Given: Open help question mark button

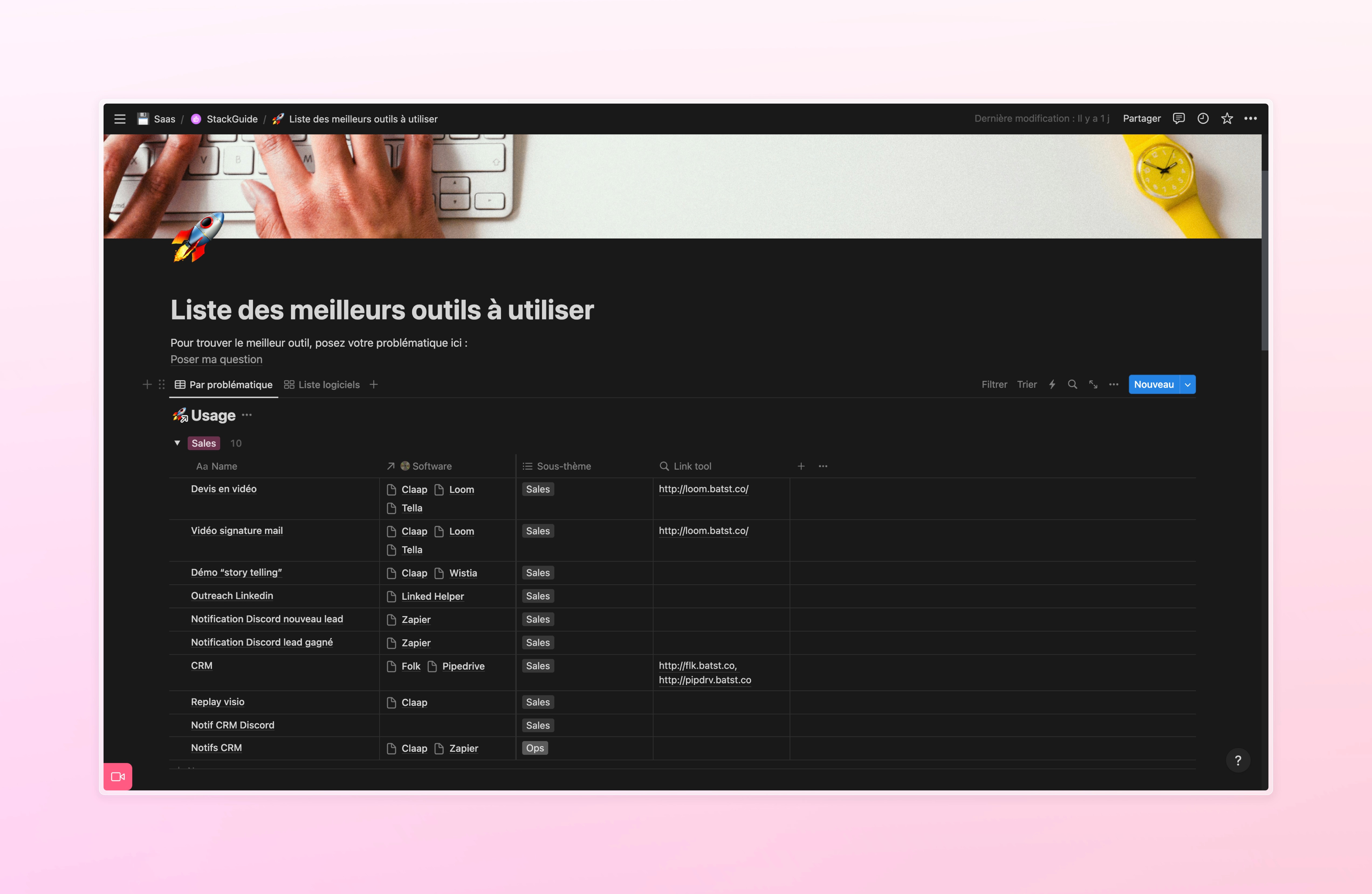Looking at the screenshot, I should 1238,760.
